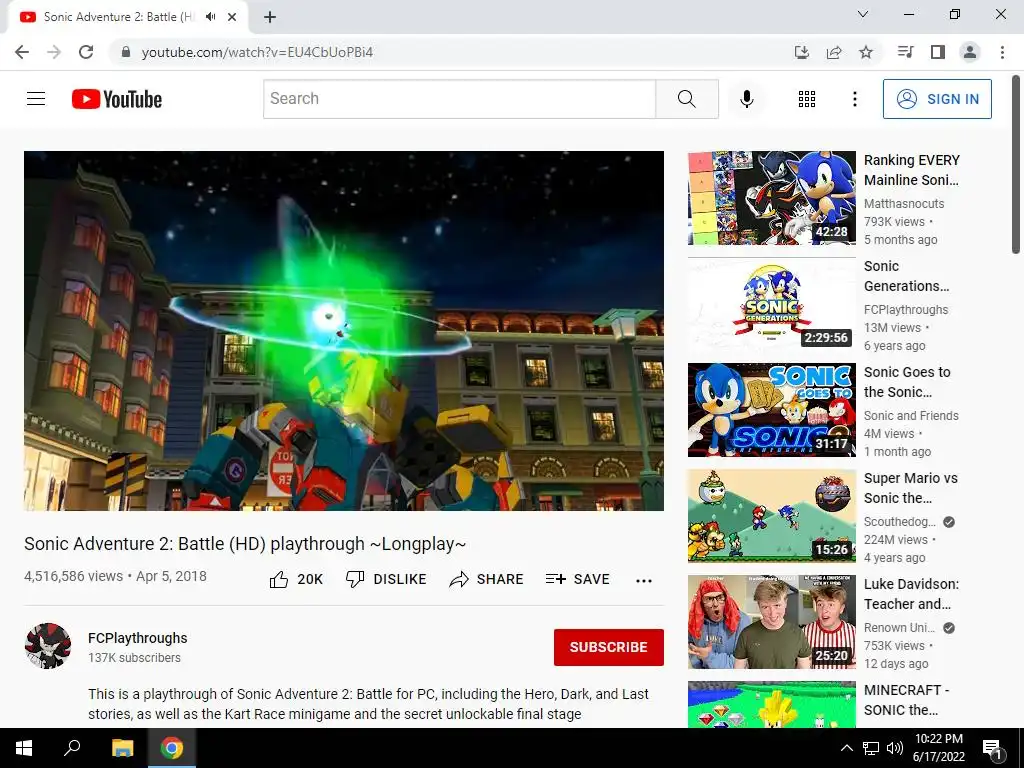Open the FCPlaythroughs channel name link

coord(138,638)
